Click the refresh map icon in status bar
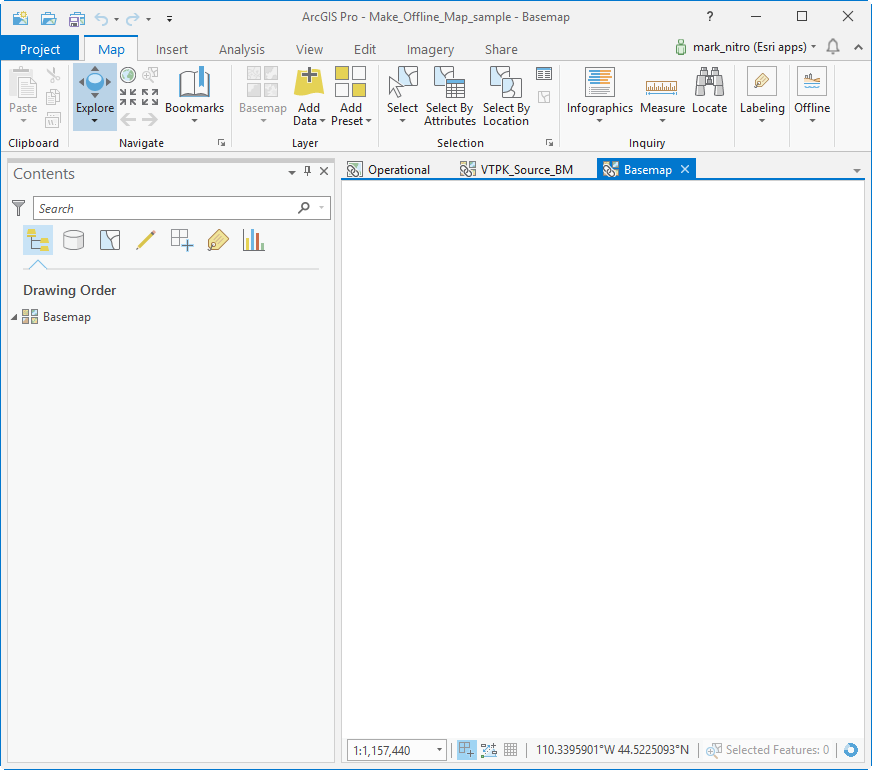 point(851,750)
